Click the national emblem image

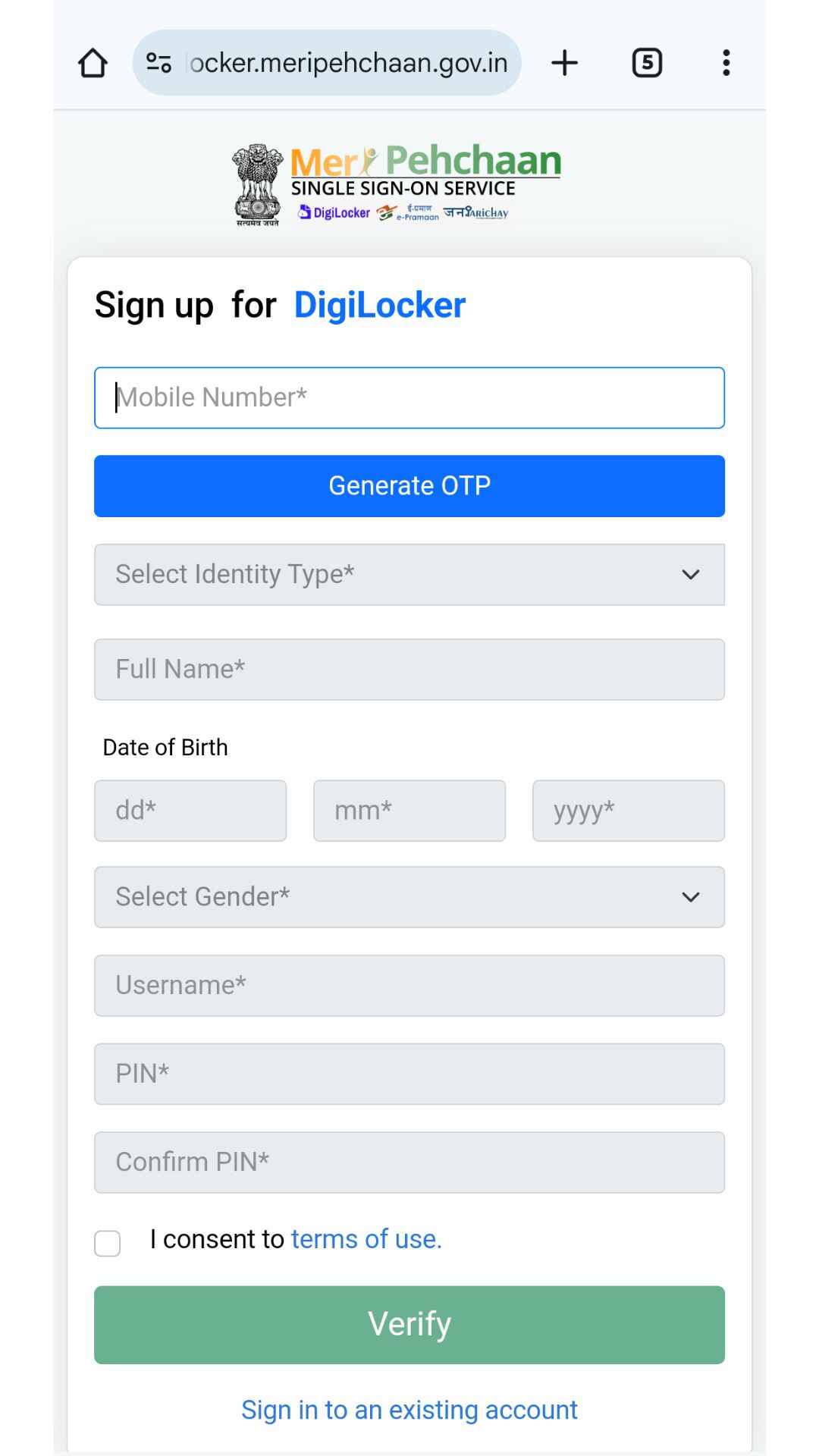point(258,184)
